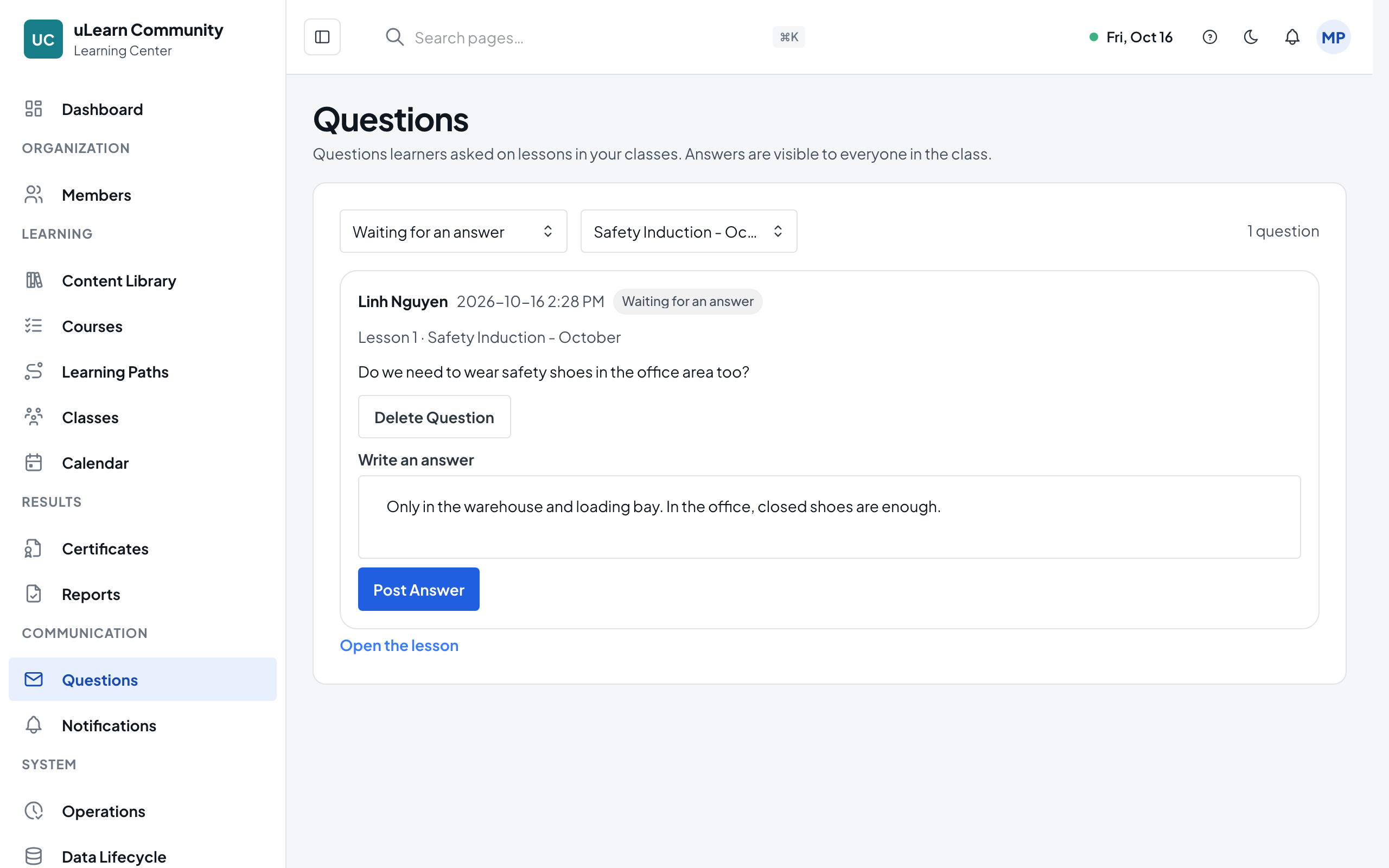Click 'Lesson 1 · Safety Induction - October' text
This screenshot has width=1389, height=868.
489,337
